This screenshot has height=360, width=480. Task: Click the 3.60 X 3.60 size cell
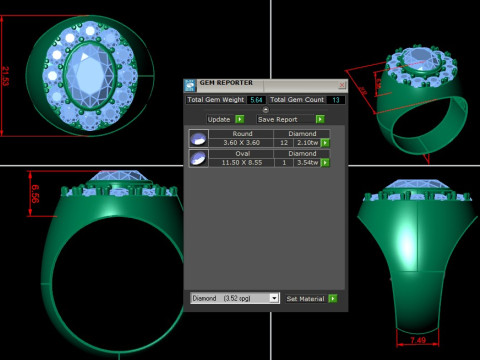coord(241,143)
